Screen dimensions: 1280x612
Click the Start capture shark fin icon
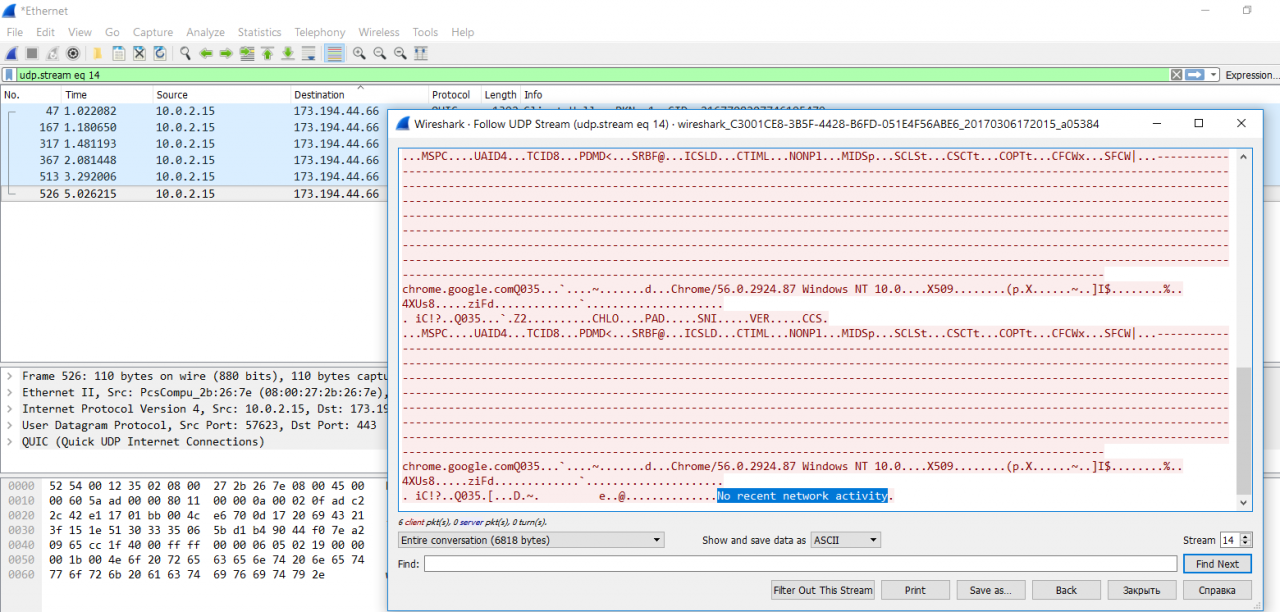tap(12, 53)
